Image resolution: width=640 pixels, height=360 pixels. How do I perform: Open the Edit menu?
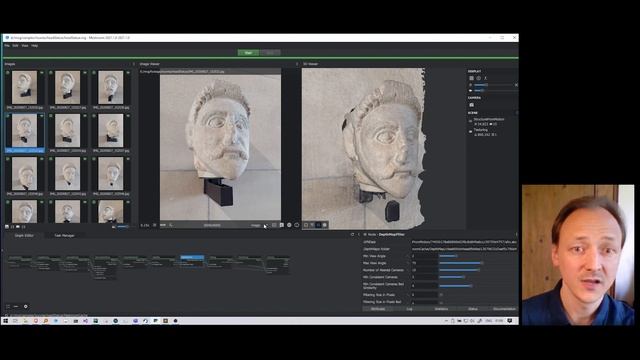point(16,46)
